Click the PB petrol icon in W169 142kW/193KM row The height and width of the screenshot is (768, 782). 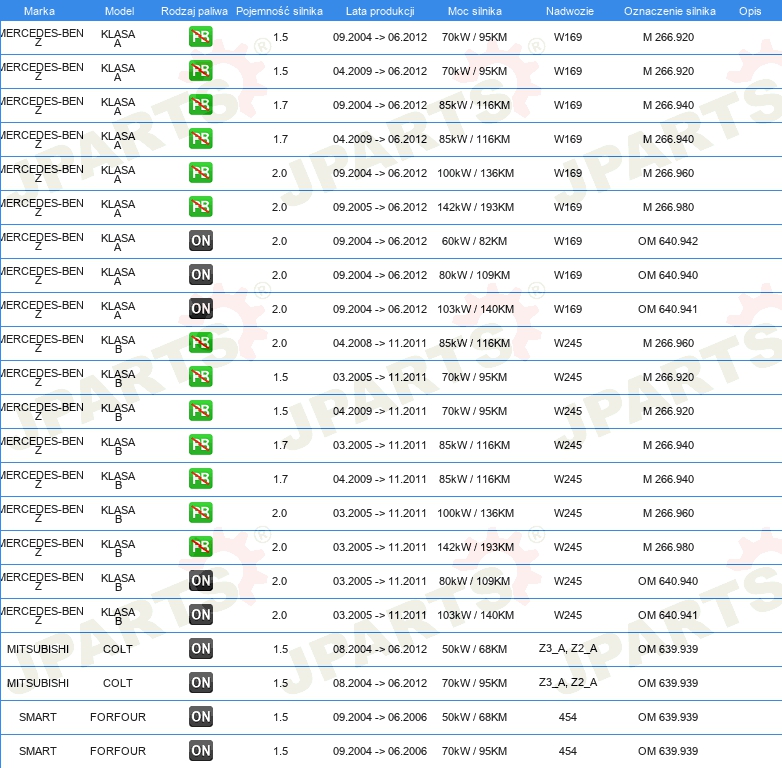(x=201, y=207)
